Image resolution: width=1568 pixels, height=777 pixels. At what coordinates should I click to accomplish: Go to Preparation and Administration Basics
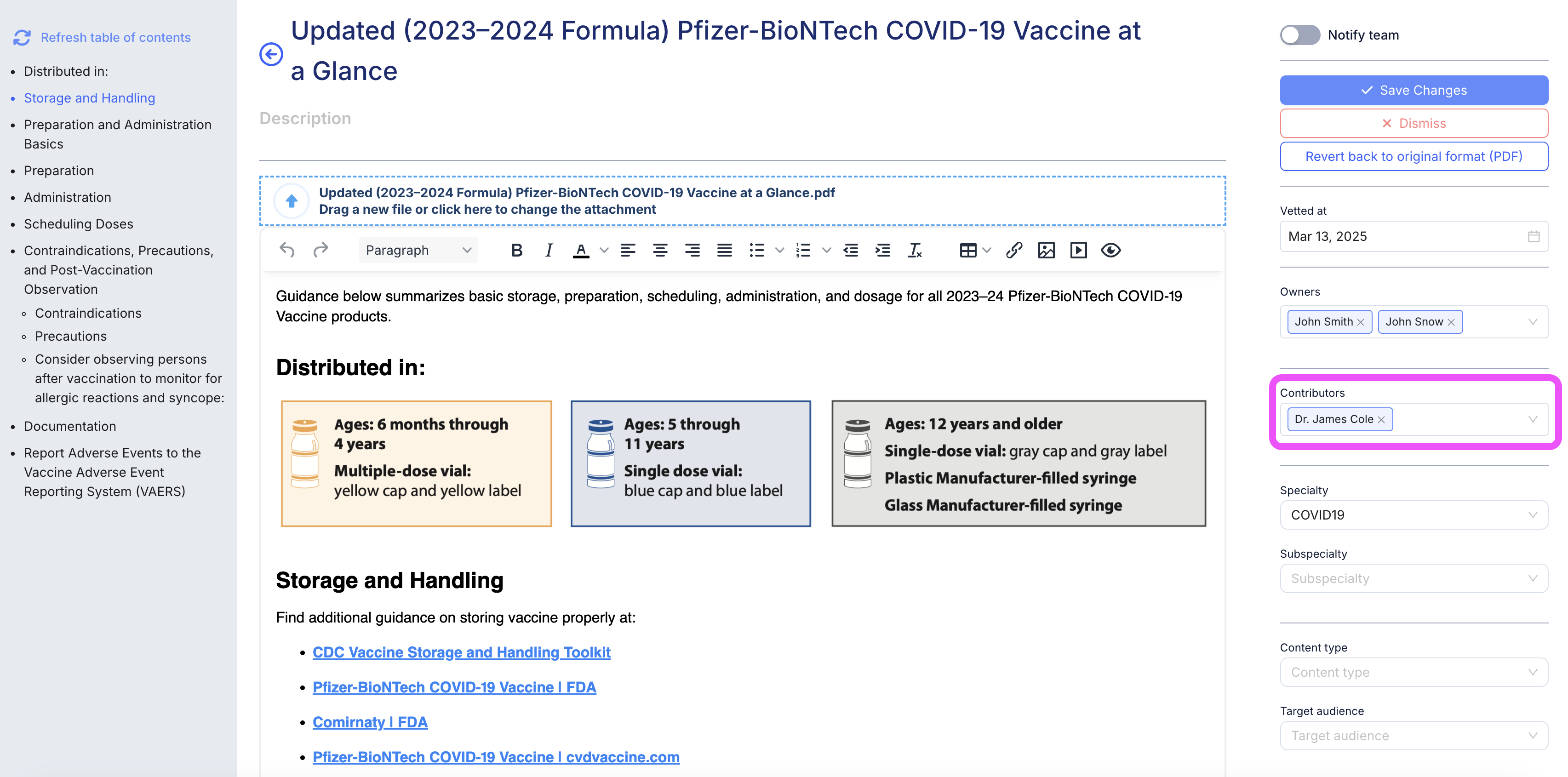click(x=117, y=134)
